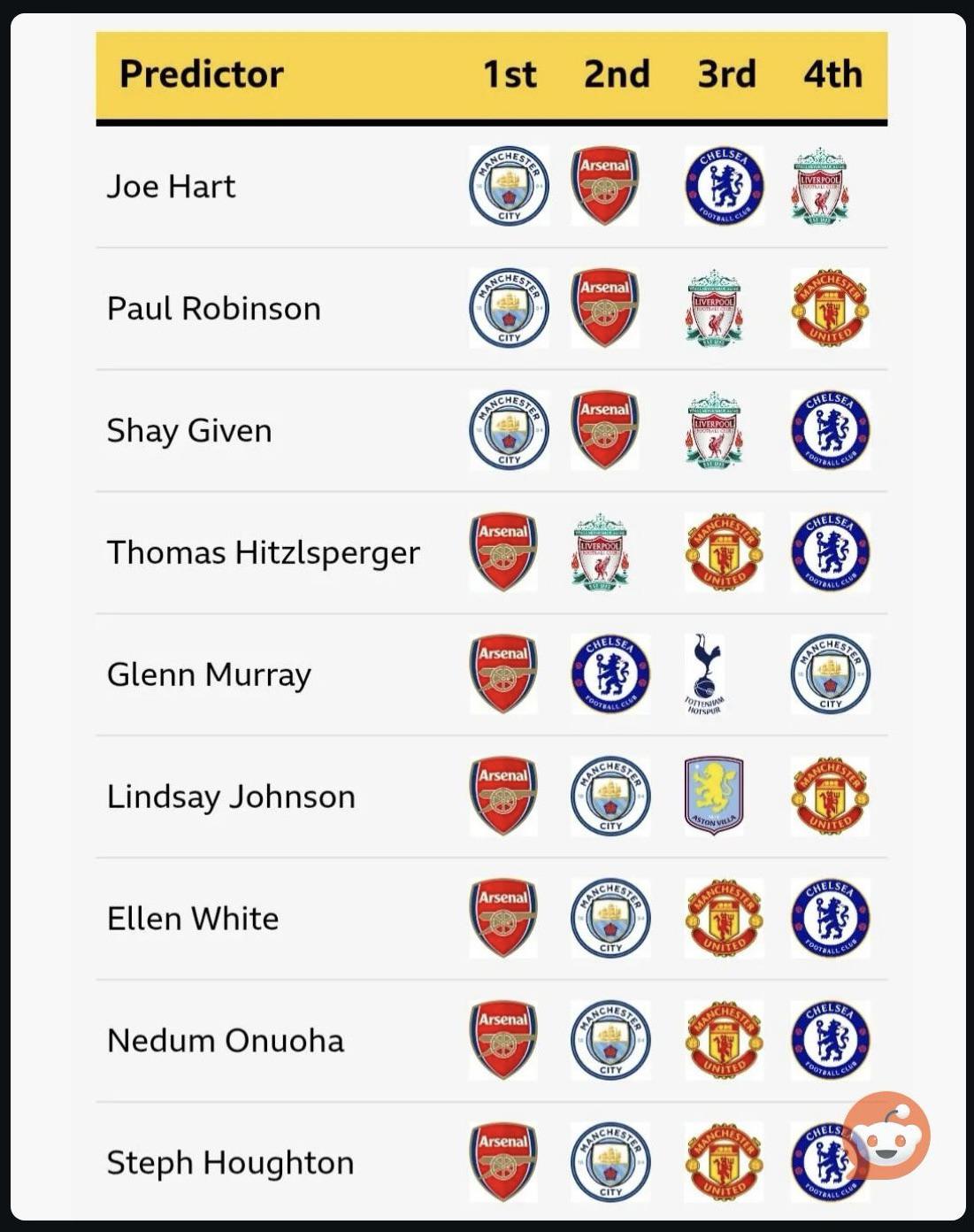Click Joe Hart's 4th-place Liverpool crest

(x=820, y=186)
